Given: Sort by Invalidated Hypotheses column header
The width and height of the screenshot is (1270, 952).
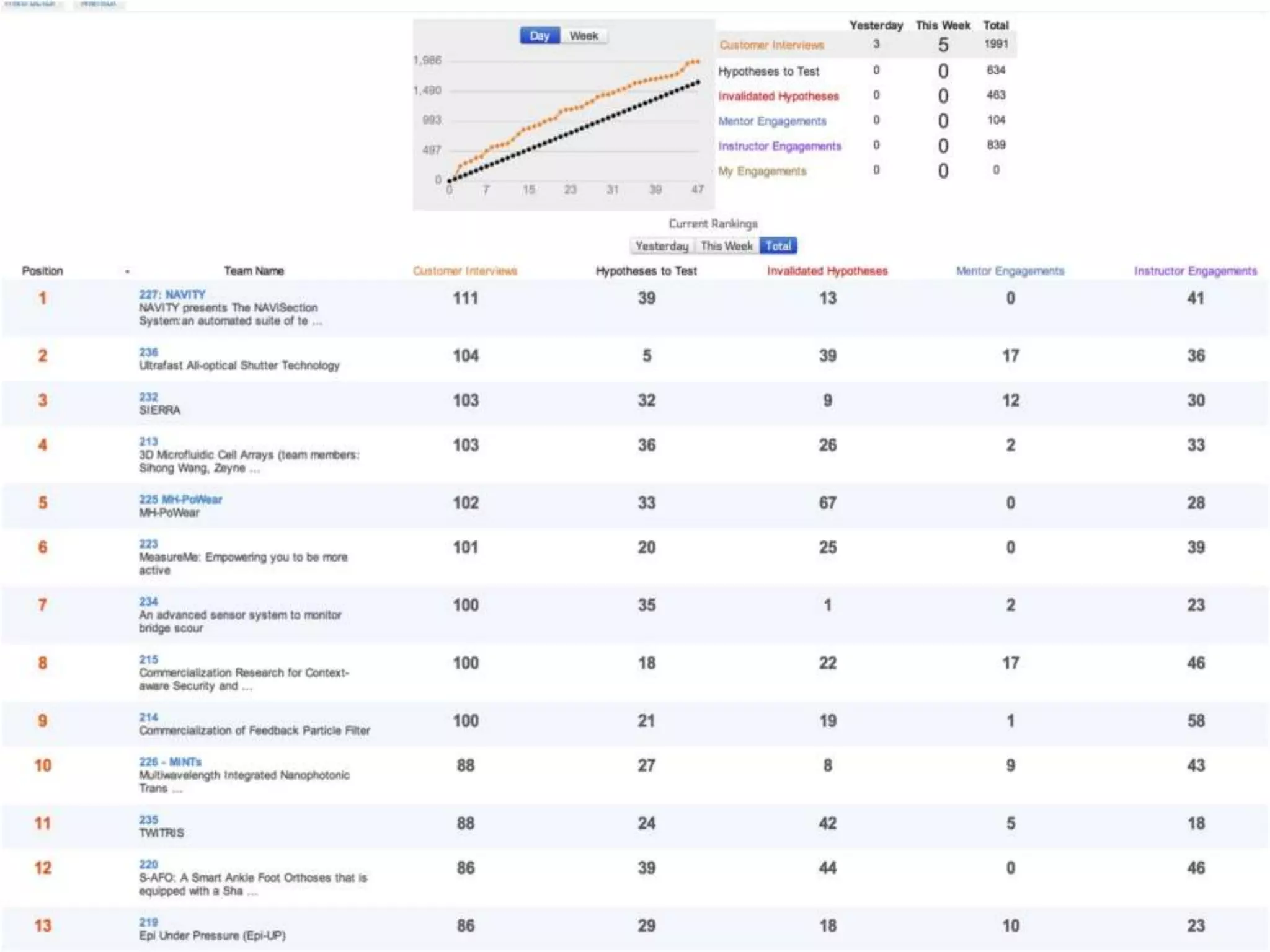Looking at the screenshot, I should click(827, 271).
